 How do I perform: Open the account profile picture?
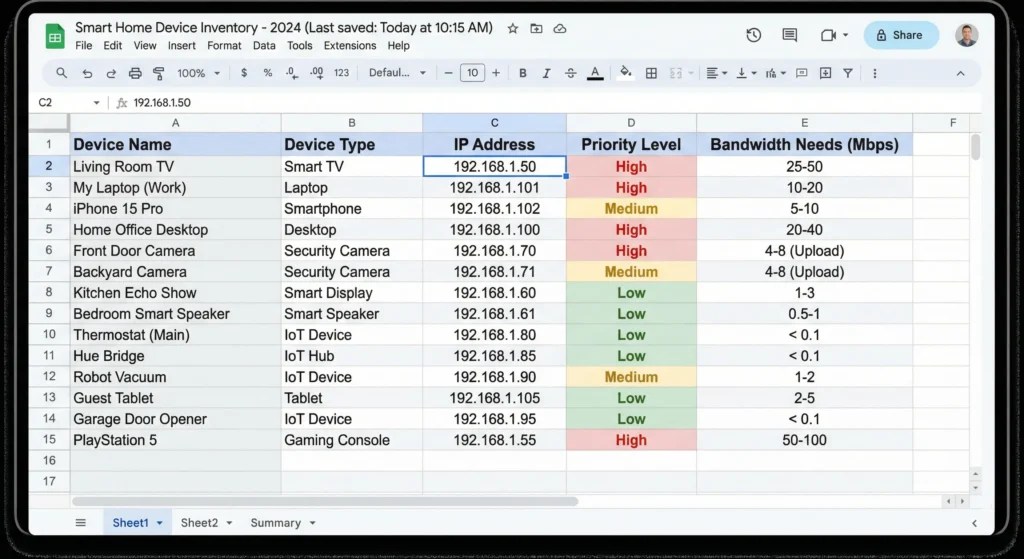pos(967,35)
